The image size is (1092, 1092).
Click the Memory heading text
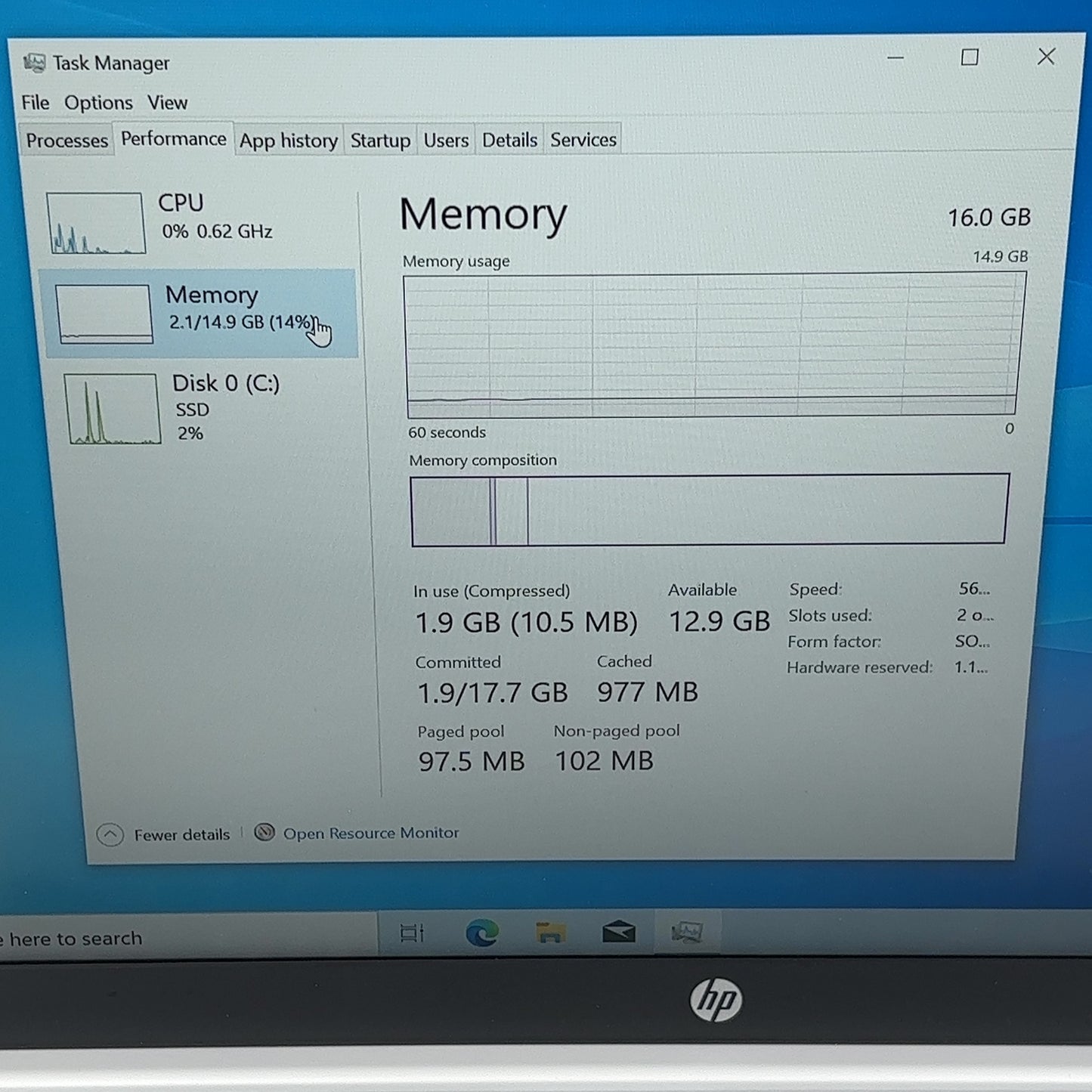tap(483, 215)
